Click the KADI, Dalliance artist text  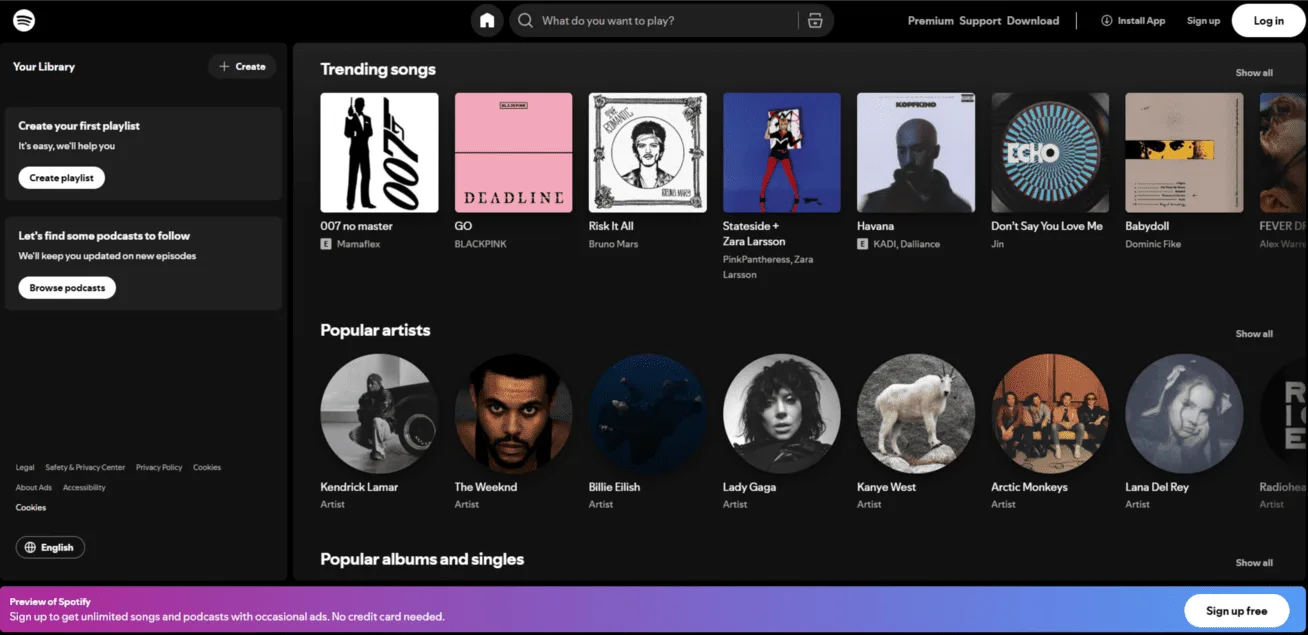[x=907, y=244]
